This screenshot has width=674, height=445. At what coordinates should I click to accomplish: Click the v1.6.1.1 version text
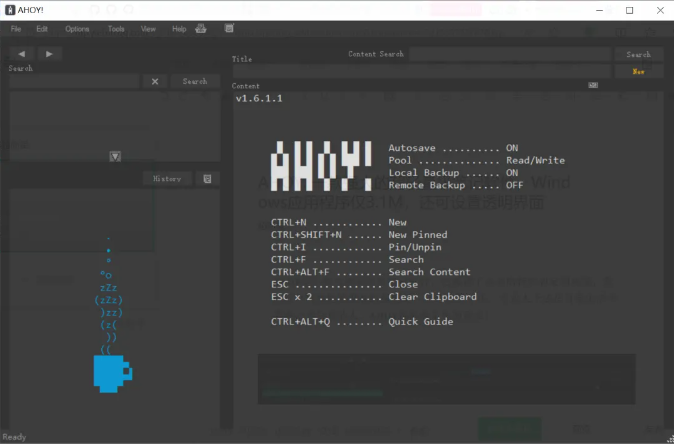point(259,98)
